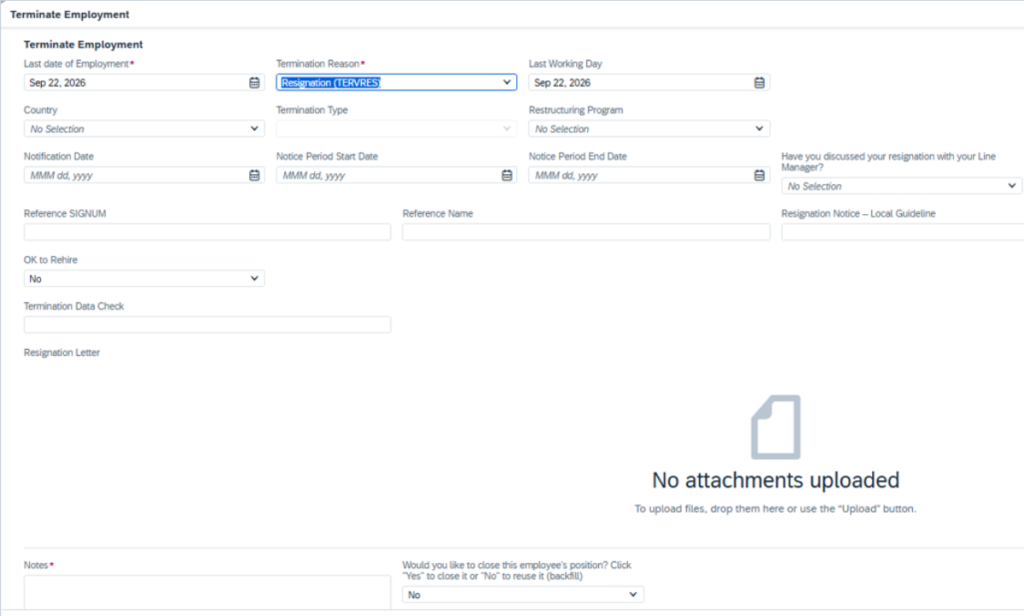Click the 'Termination Data Check' label
Image resolution: width=1024 pixels, height=616 pixels.
point(74,306)
